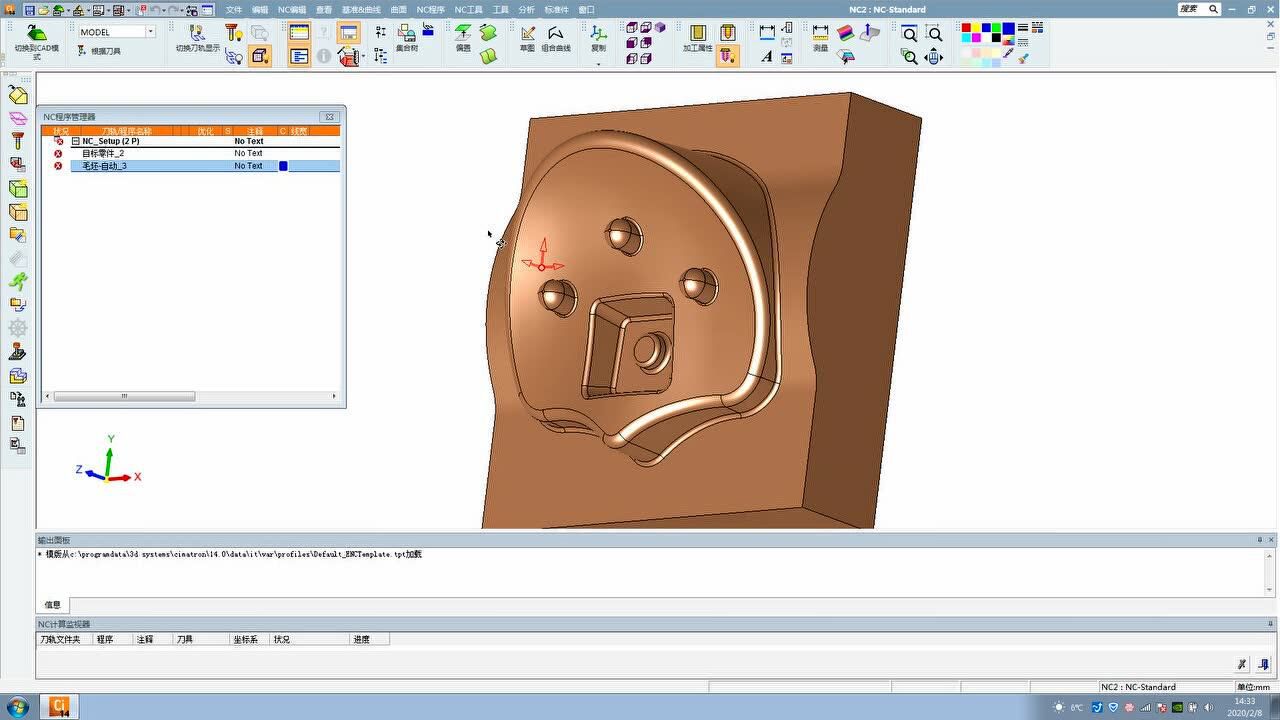Toggle the highlighted tool icon below 加工属性
The height and width of the screenshot is (720, 1280).
click(x=727, y=57)
